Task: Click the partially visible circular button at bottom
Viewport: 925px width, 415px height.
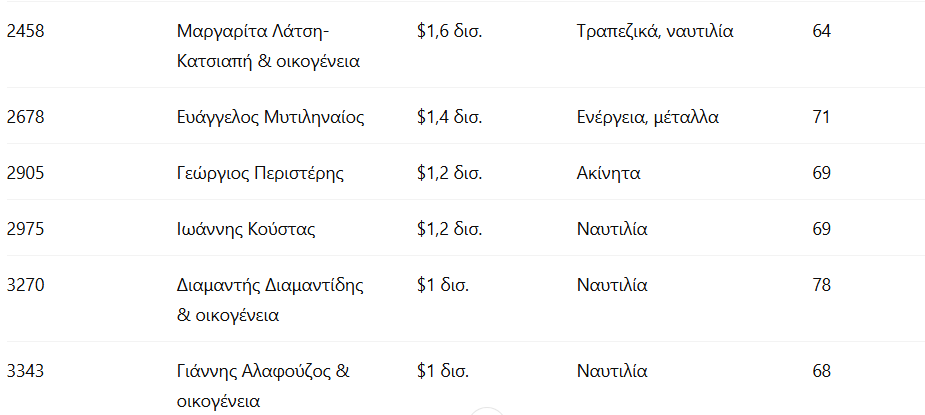Action: [x=487, y=411]
